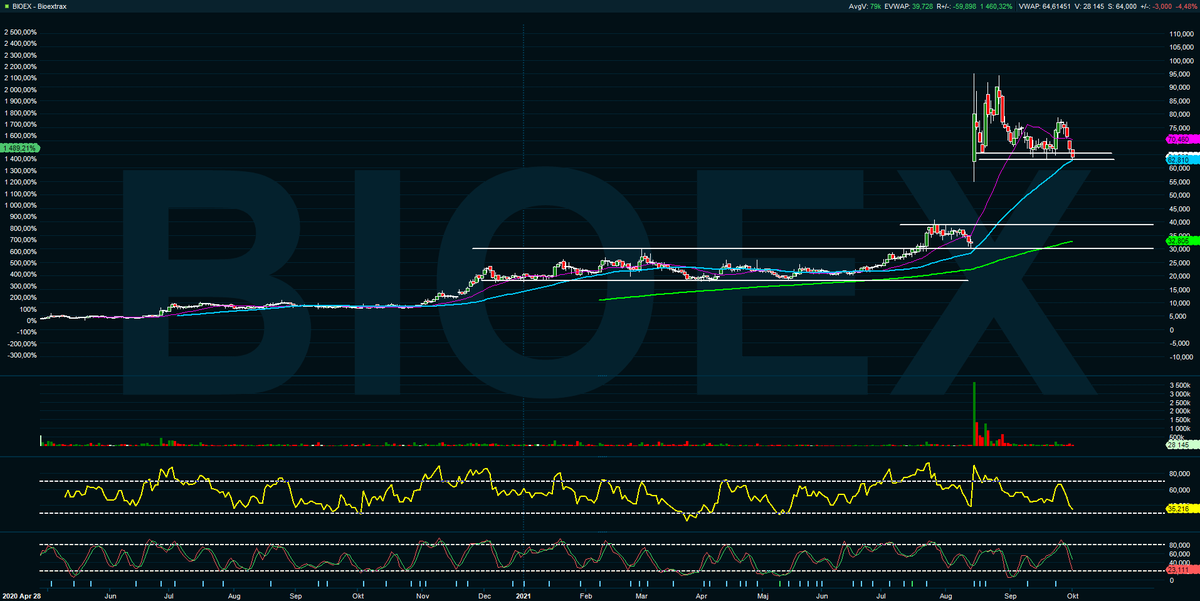The image size is (1200, 601).
Task: Select the -3,000 change value
Action: tap(1164, 7)
